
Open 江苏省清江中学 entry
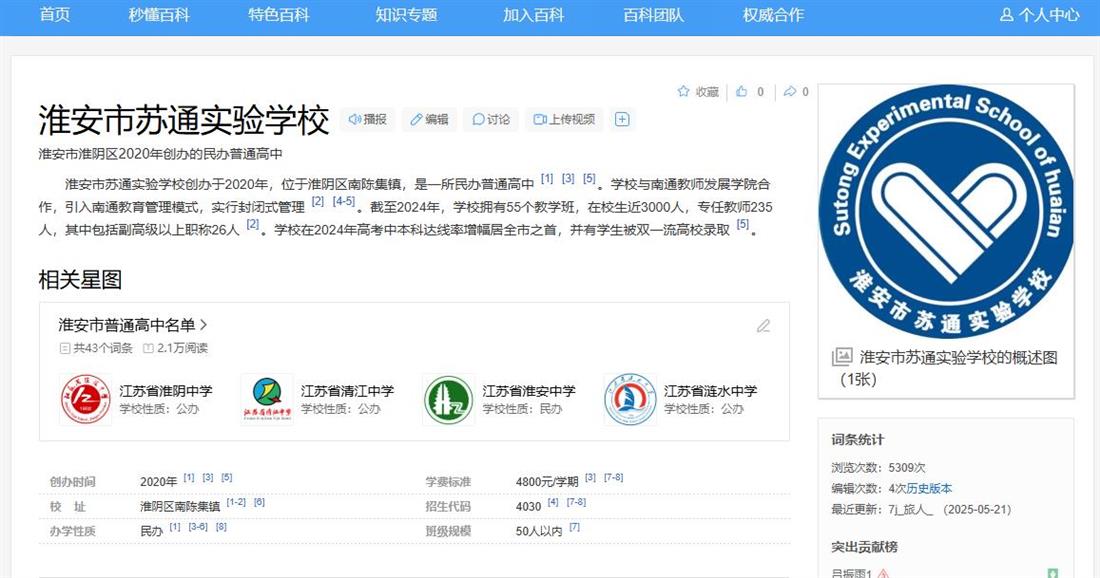[x=347, y=391]
